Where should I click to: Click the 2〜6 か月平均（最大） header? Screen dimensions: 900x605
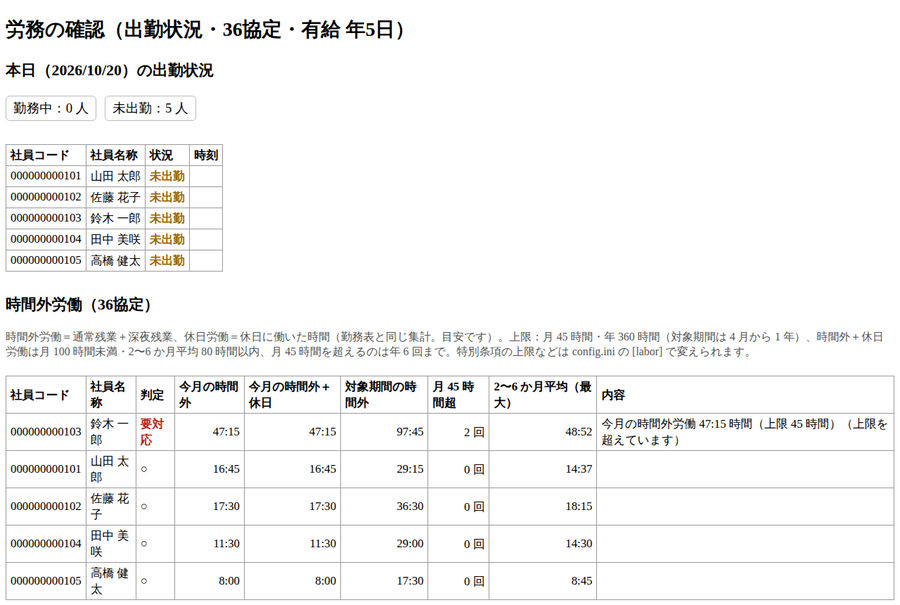pyautogui.click(x=542, y=395)
